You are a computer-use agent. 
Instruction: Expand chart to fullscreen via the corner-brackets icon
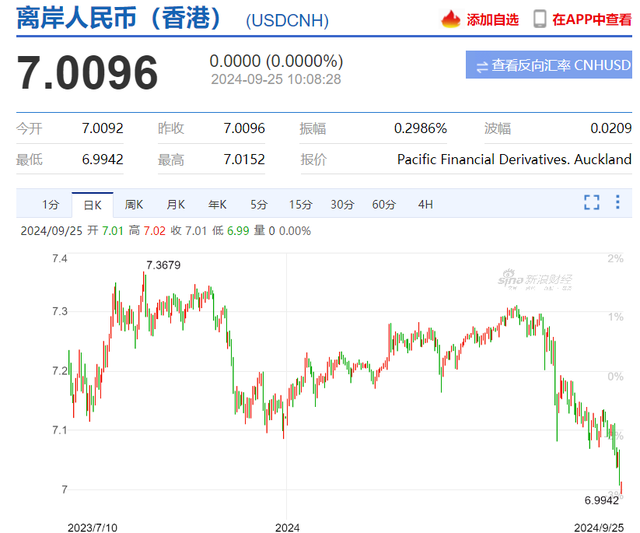[591, 202]
